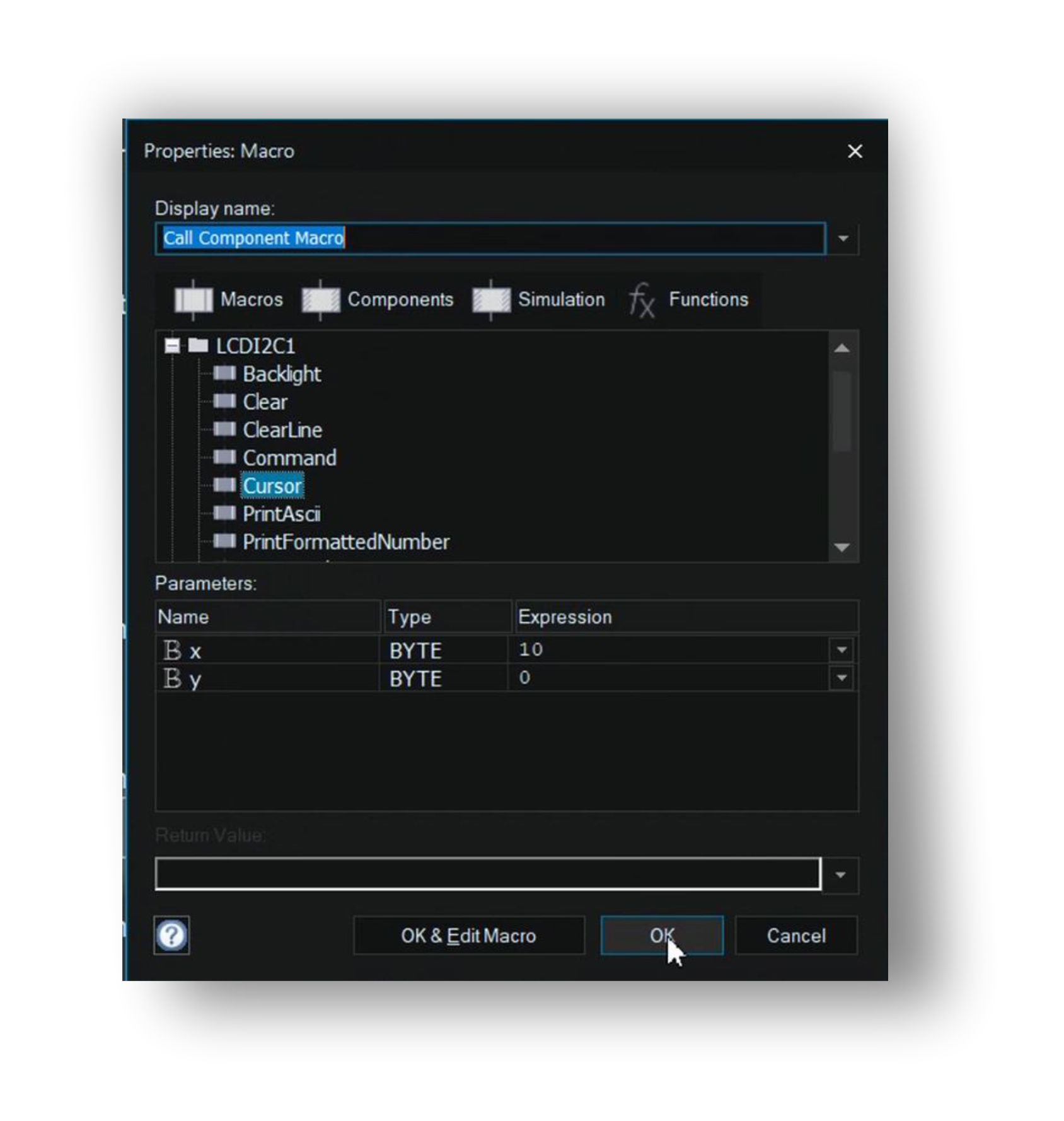Switch to the Simulation tab
The image size is (1064, 1121).
click(538, 299)
